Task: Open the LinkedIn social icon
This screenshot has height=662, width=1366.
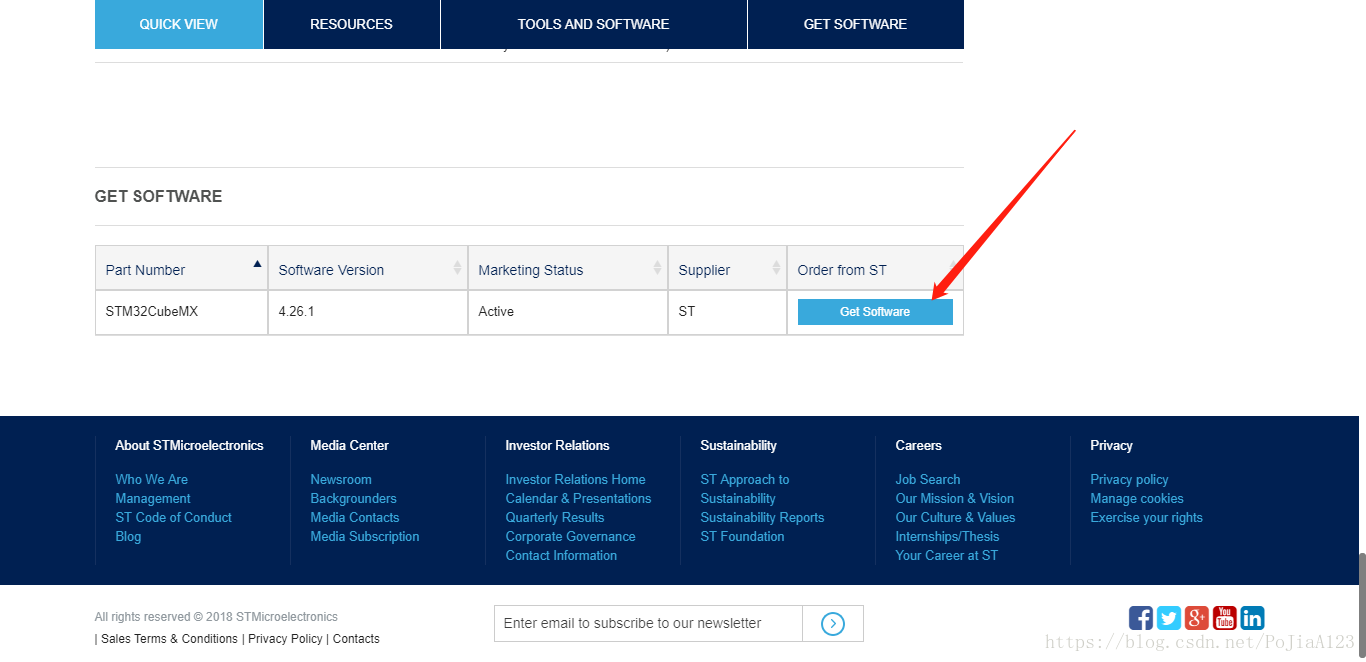Action: 1252,618
